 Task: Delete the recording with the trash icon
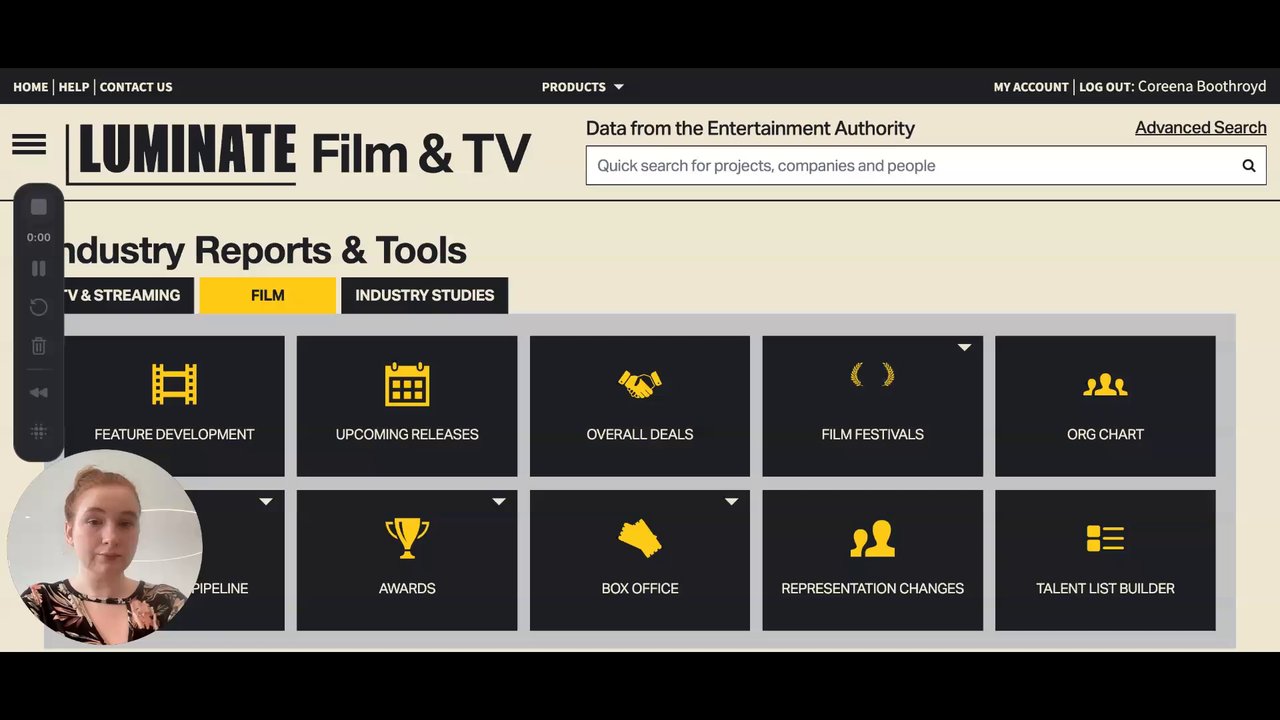pyautogui.click(x=39, y=346)
